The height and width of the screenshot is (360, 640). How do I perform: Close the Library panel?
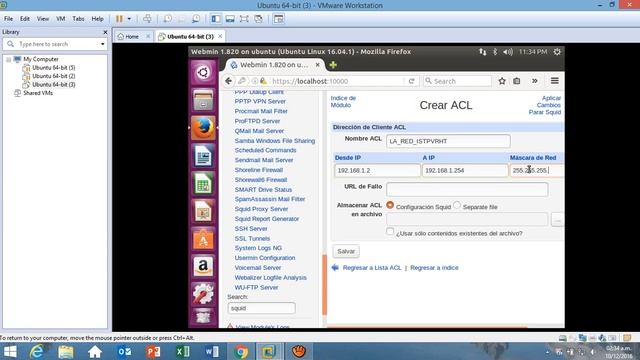(105, 32)
